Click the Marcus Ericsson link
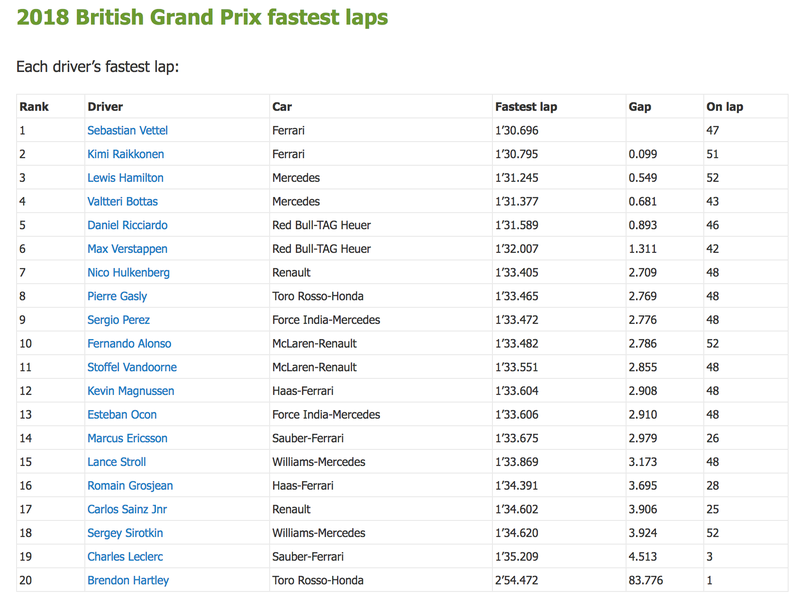This screenshot has height=609, width=800. coord(128,439)
